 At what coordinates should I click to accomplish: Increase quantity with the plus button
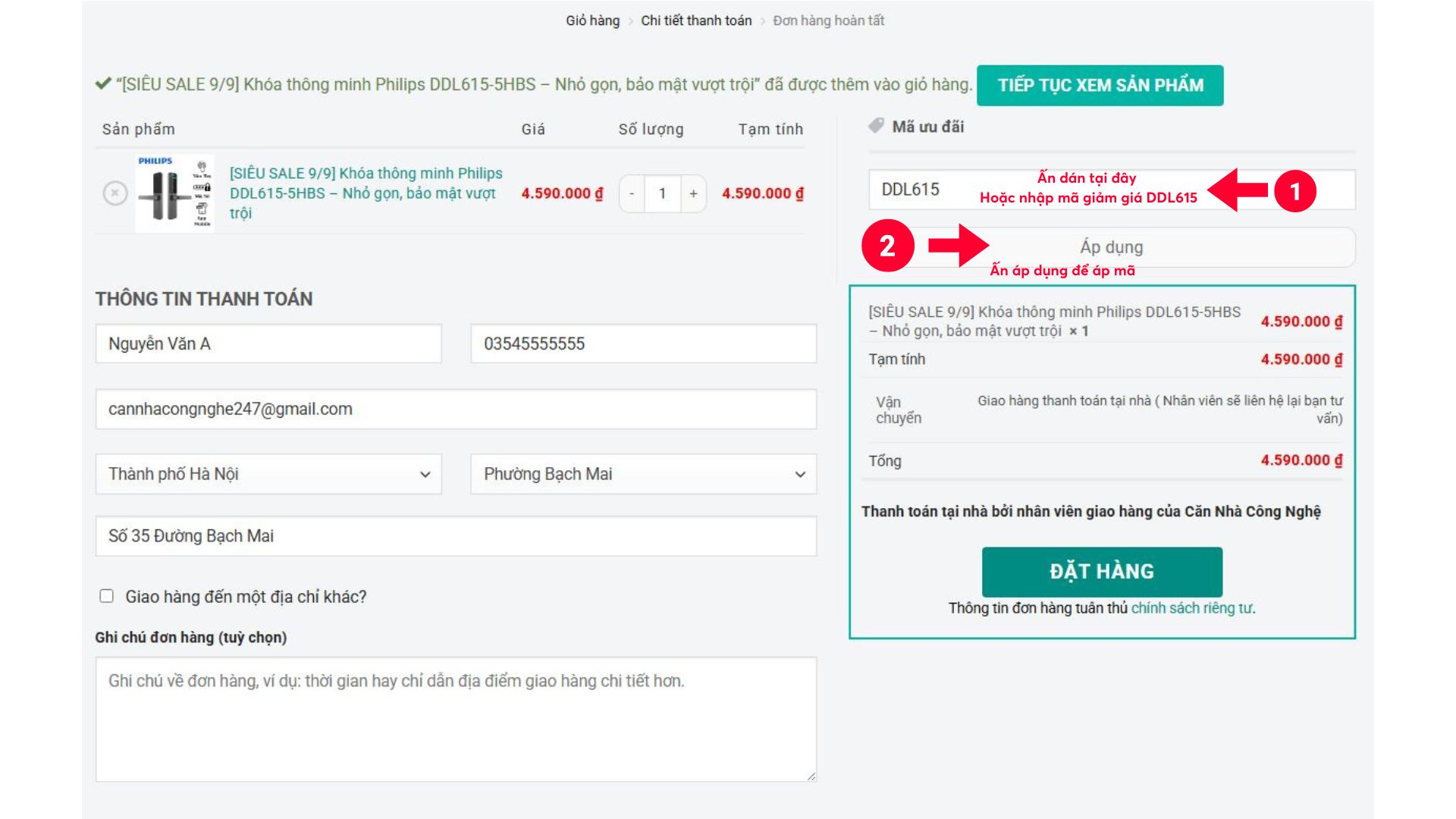pyautogui.click(x=693, y=194)
